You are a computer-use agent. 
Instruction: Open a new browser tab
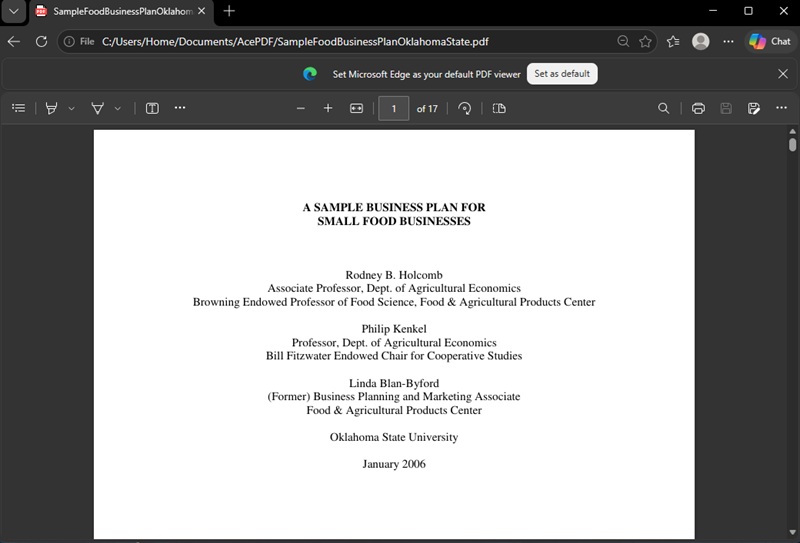click(229, 11)
